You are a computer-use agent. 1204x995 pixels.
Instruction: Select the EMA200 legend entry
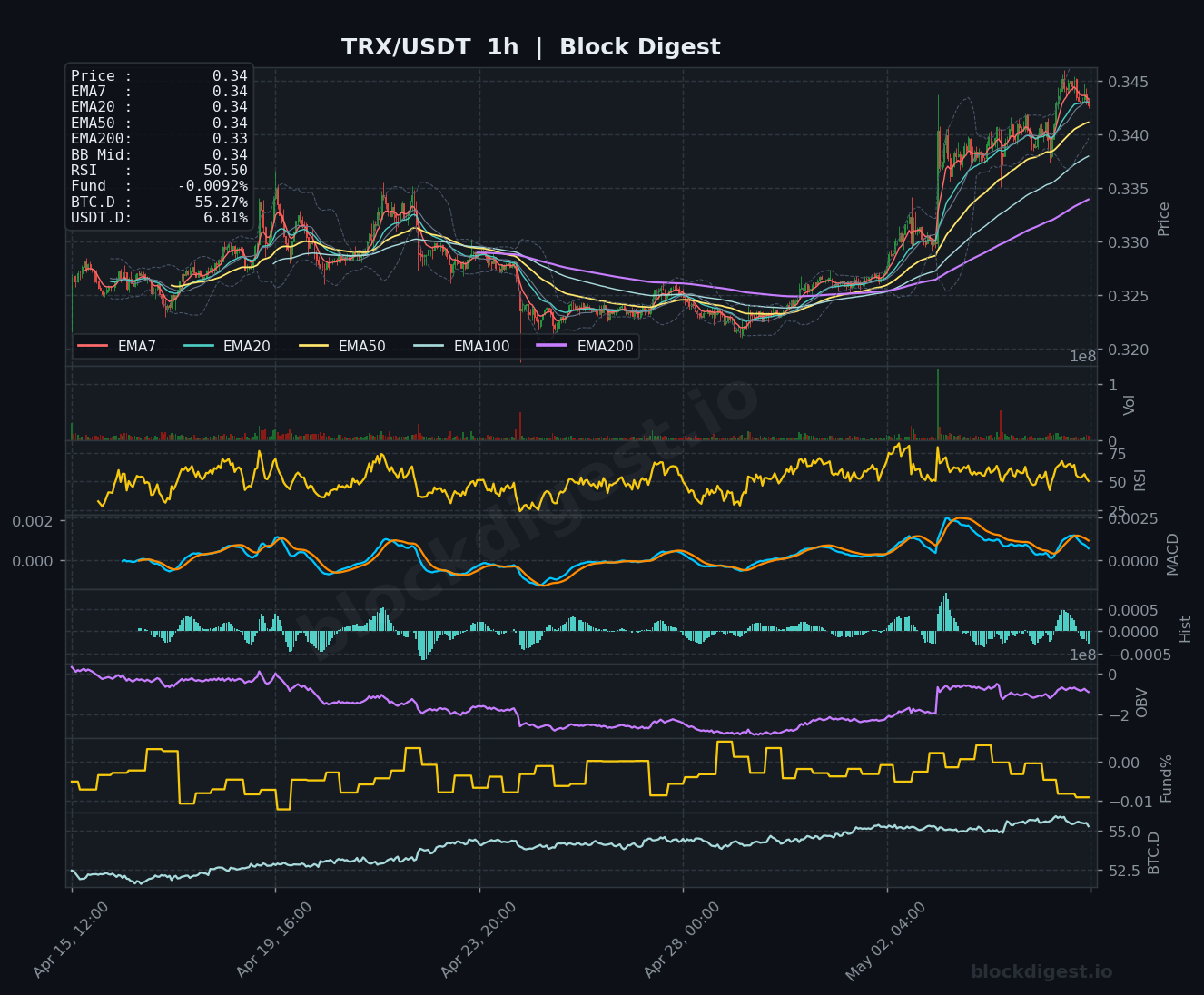pyautogui.click(x=586, y=346)
